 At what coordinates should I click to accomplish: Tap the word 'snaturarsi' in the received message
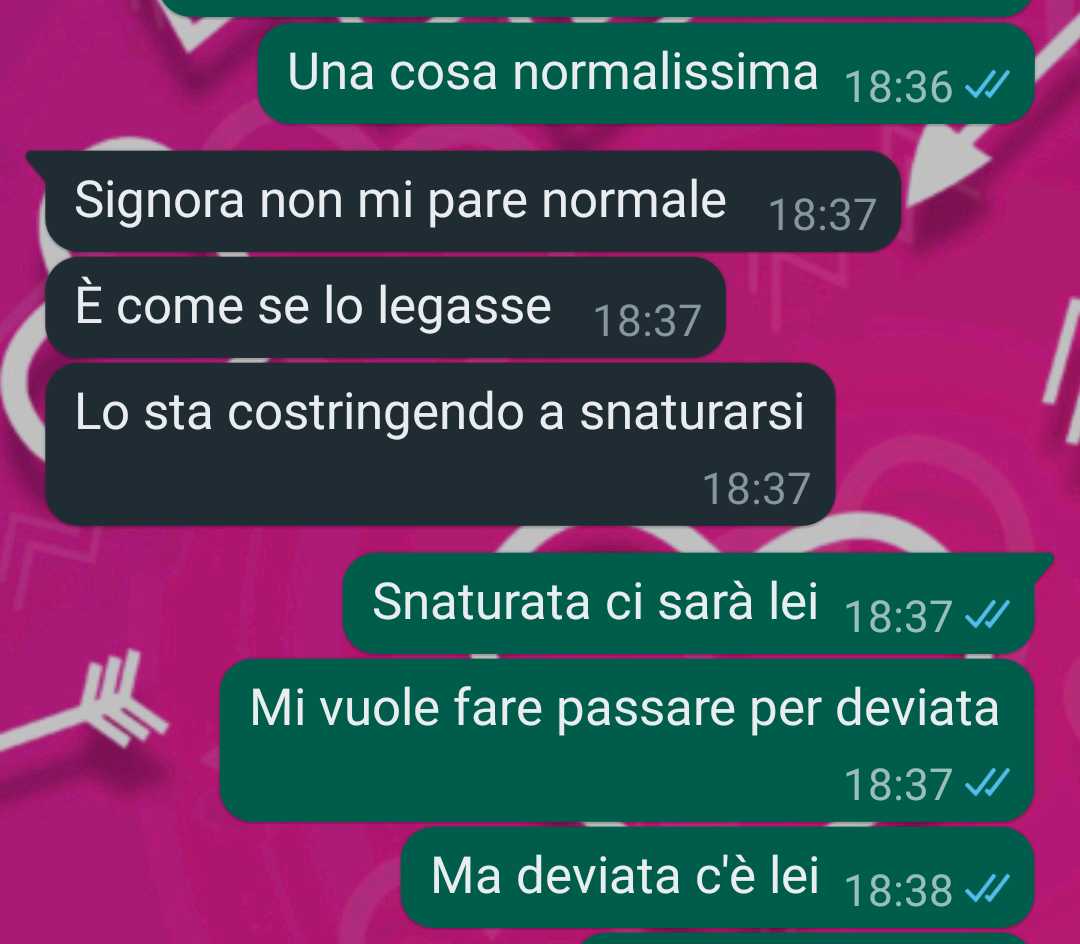692,412
